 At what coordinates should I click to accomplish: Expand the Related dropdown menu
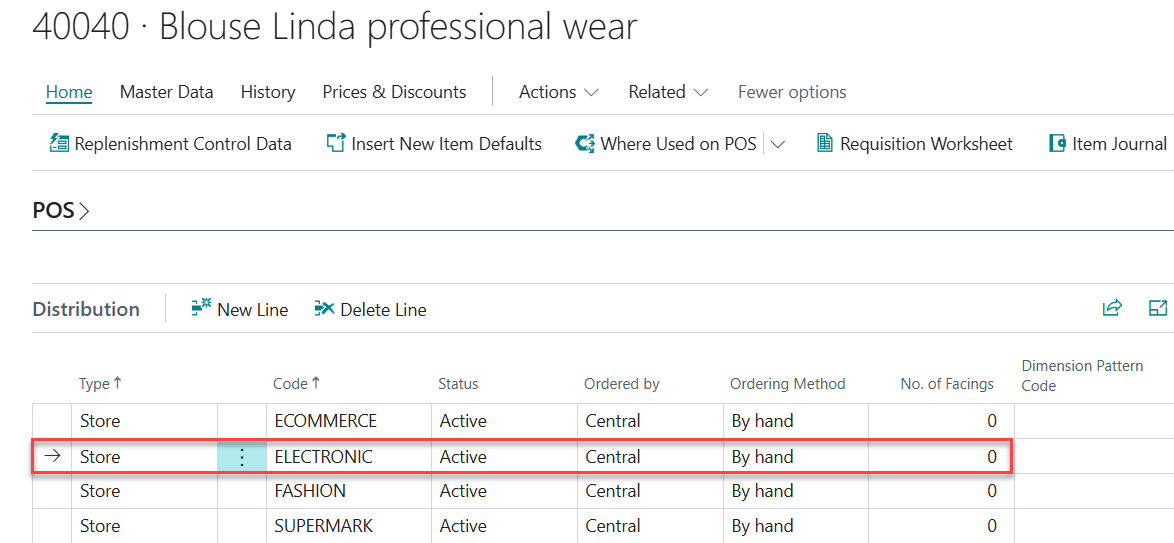coord(668,92)
